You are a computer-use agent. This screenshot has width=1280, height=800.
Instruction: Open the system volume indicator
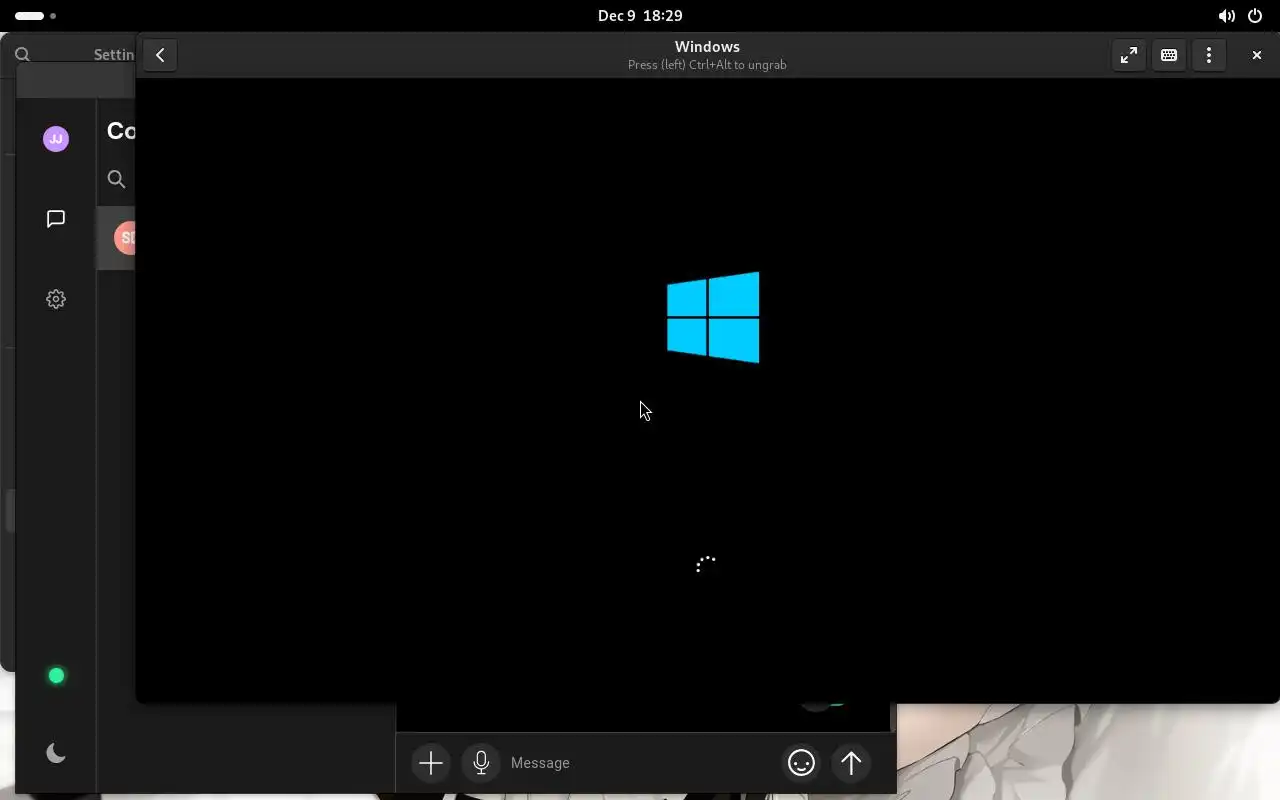pyautogui.click(x=1226, y=16)
